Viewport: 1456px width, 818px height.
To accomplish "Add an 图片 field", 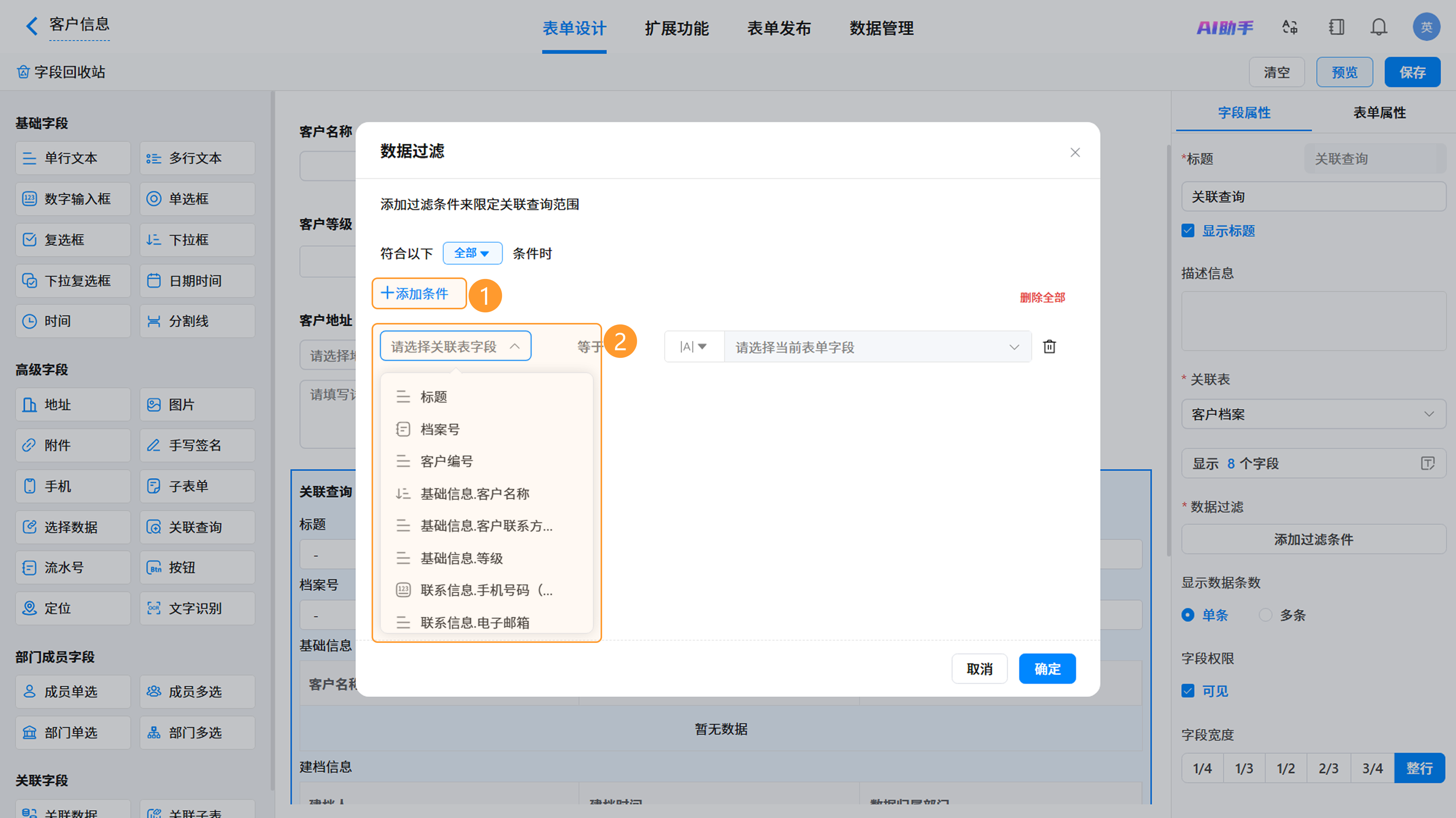I will click(197, 404).
